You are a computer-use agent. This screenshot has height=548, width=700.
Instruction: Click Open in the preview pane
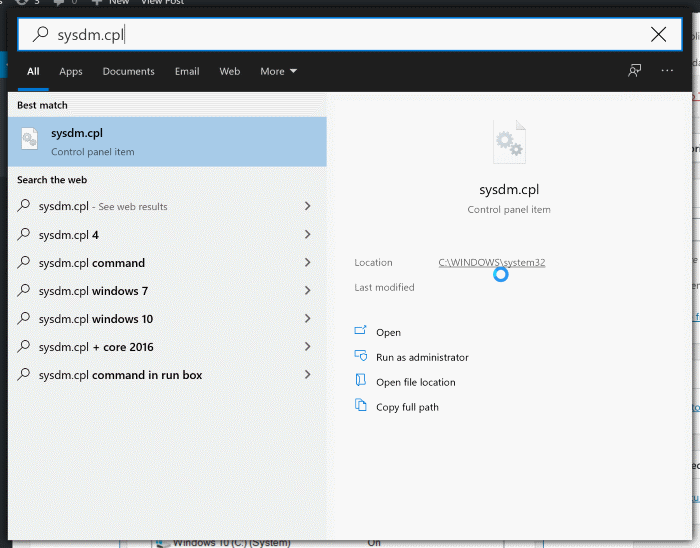388,332
